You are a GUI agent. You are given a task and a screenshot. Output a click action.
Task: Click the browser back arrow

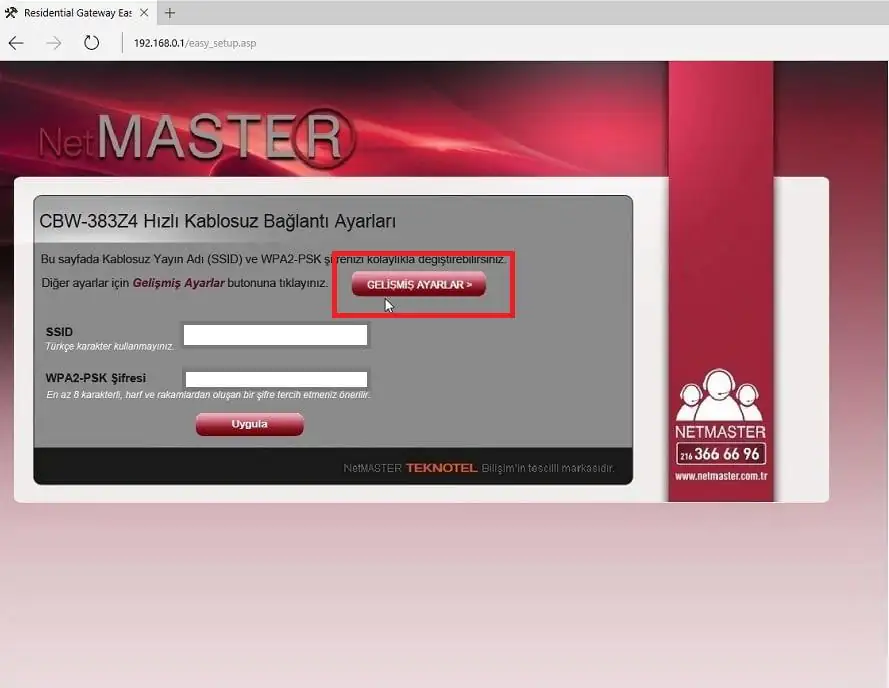click(x=16, y=43)
